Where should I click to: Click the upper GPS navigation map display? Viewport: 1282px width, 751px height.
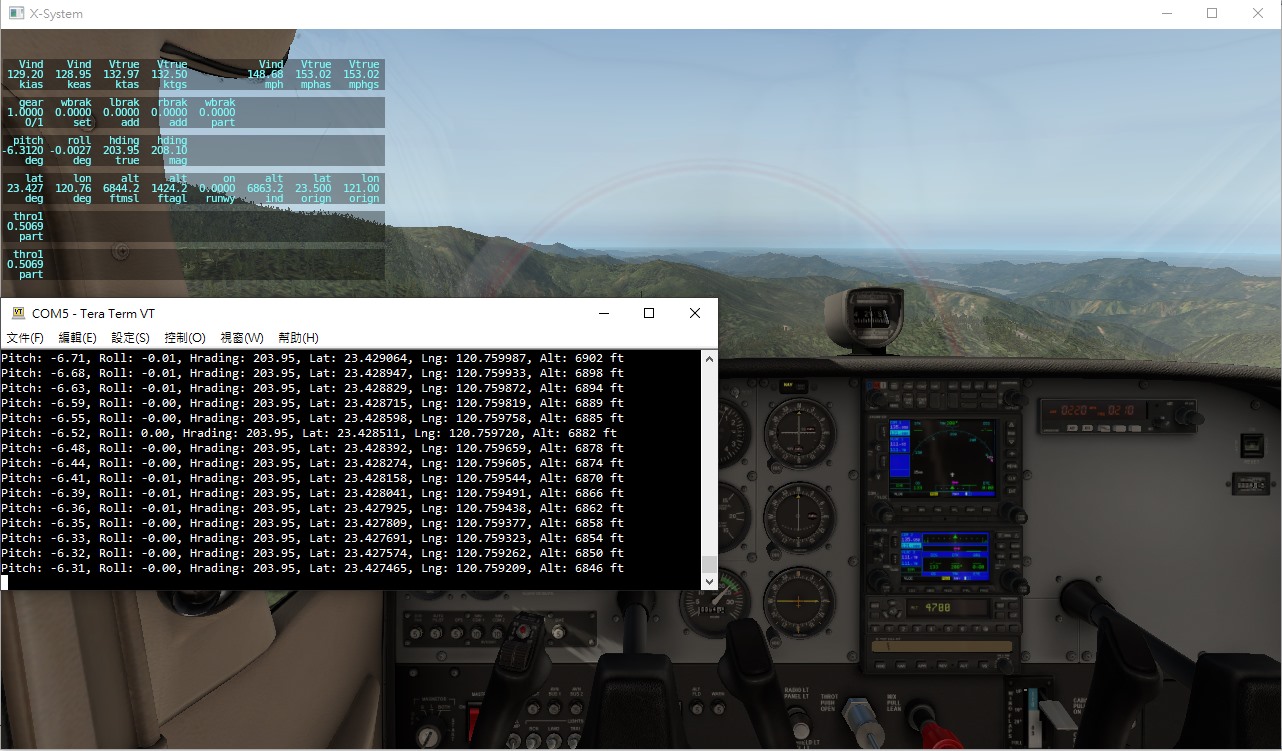[x=943, y=459]
